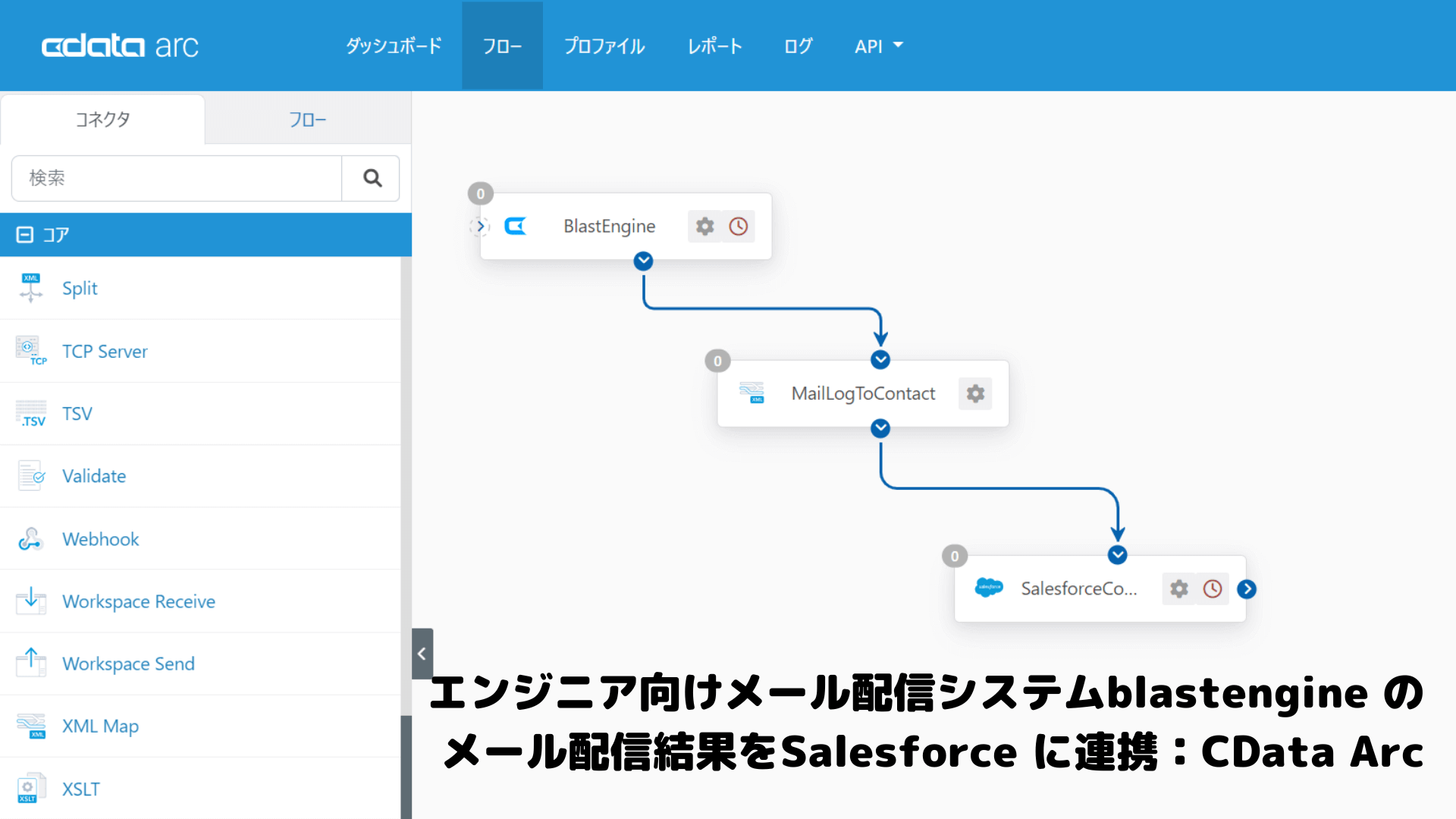Click the Salesforce cloud logo icon
Screen dimensions: 1456x819
[989, 588]
